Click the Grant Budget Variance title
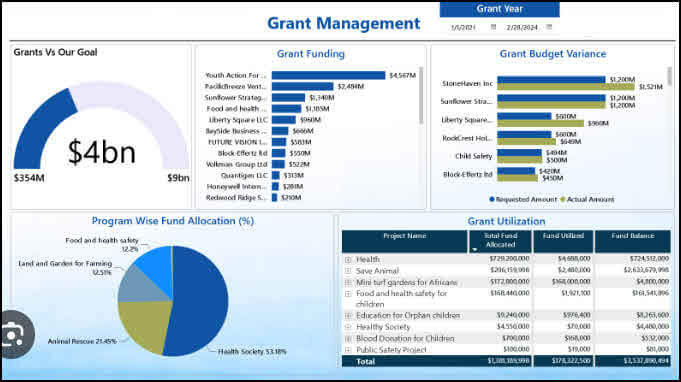This screenshot has width=681, height=382. pyautogui.click(x=552, y=54)
